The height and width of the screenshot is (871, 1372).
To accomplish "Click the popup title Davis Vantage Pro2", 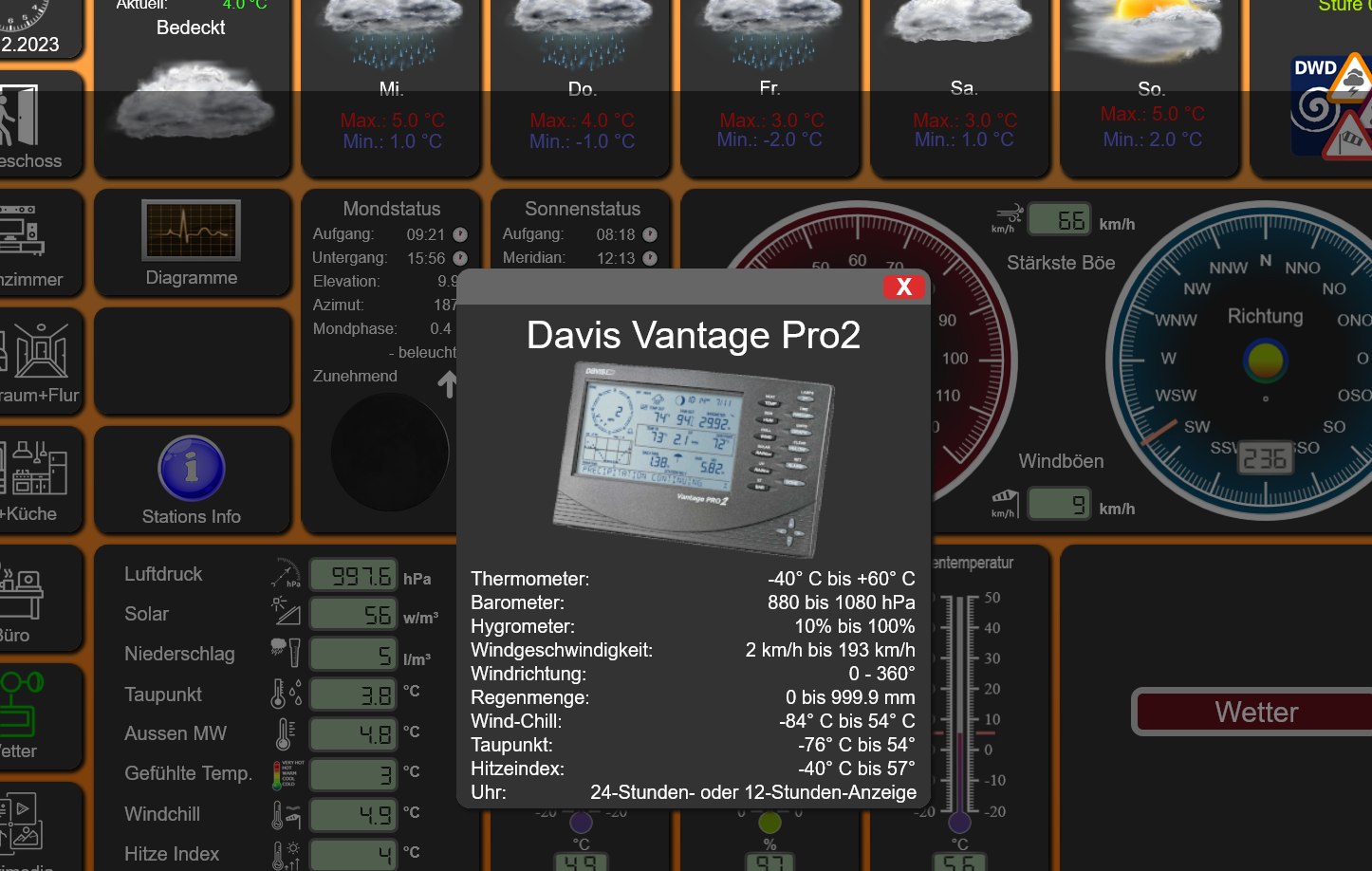I will click(694, 335).
